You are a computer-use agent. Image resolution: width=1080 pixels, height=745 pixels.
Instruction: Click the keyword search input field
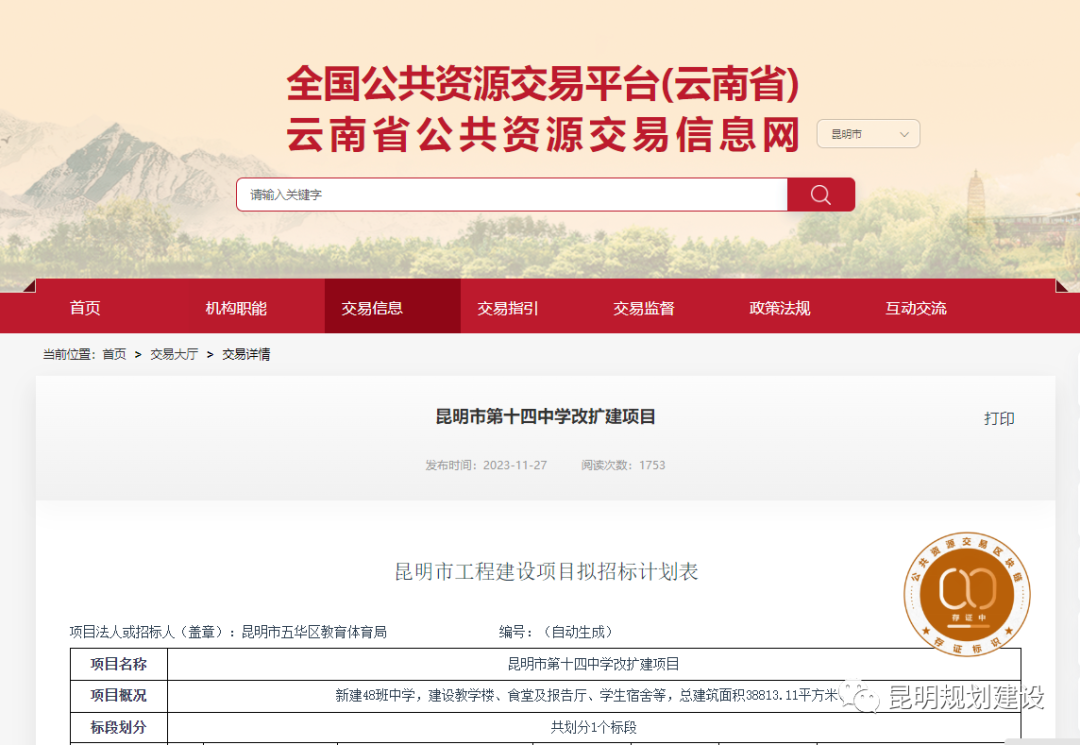click(x=512, y=195)
